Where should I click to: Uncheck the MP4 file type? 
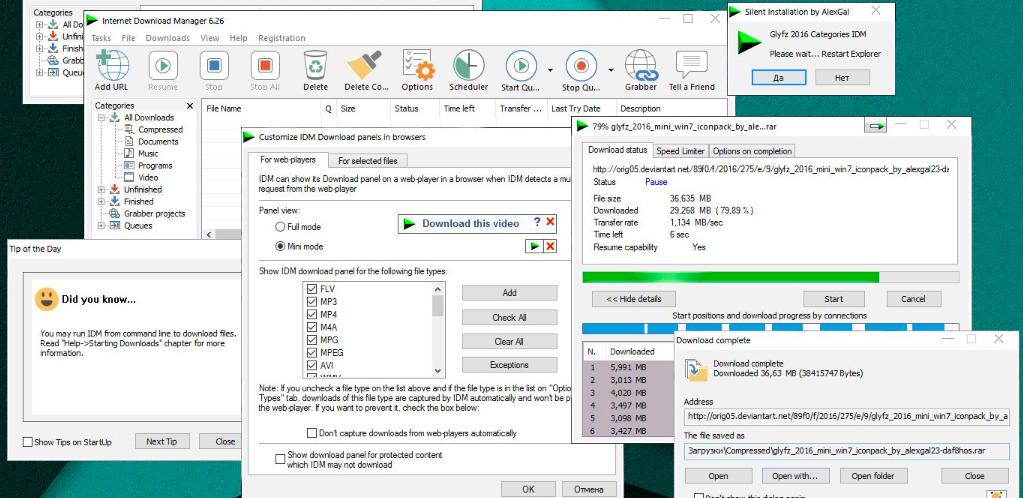[311, 314]
